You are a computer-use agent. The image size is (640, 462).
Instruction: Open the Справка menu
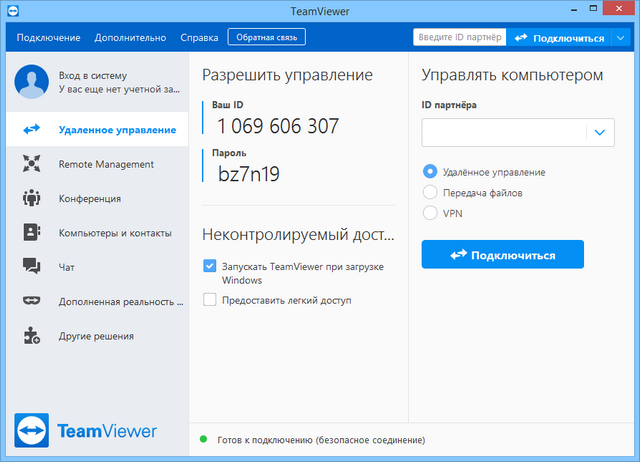click(x=199, y=38)
